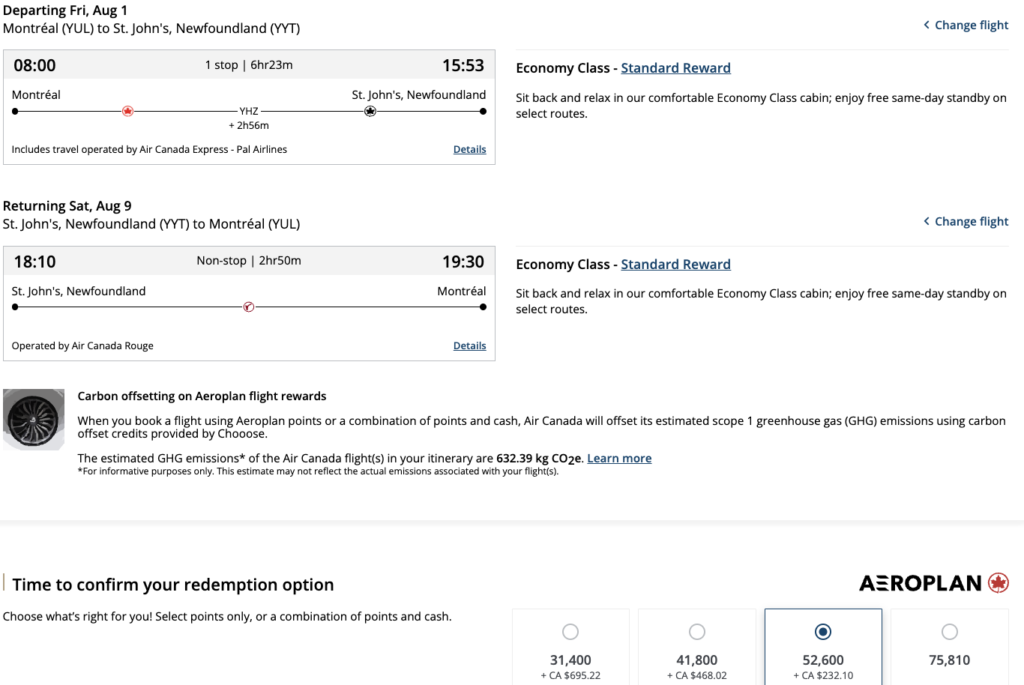Select the 41,800 points redemption option
The width and height of the screenshot is (1024, 685).
697,631
